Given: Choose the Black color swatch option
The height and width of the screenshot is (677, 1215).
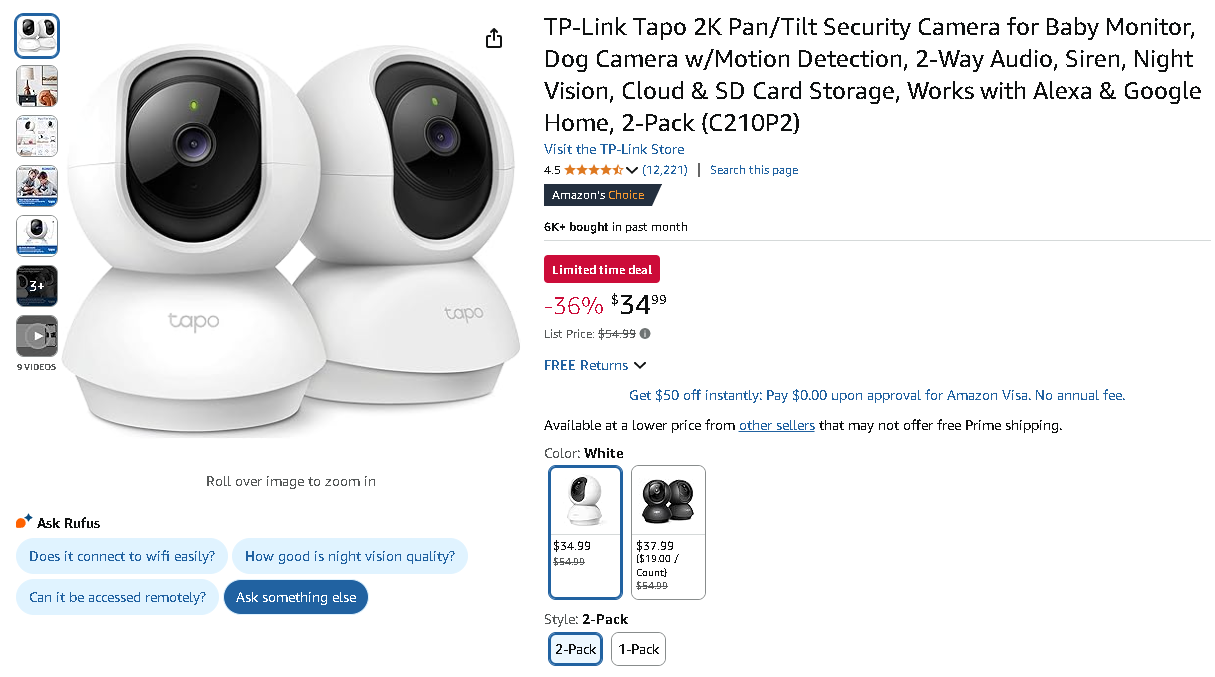Looking at the screenshot, I should (x=668, y=531).
